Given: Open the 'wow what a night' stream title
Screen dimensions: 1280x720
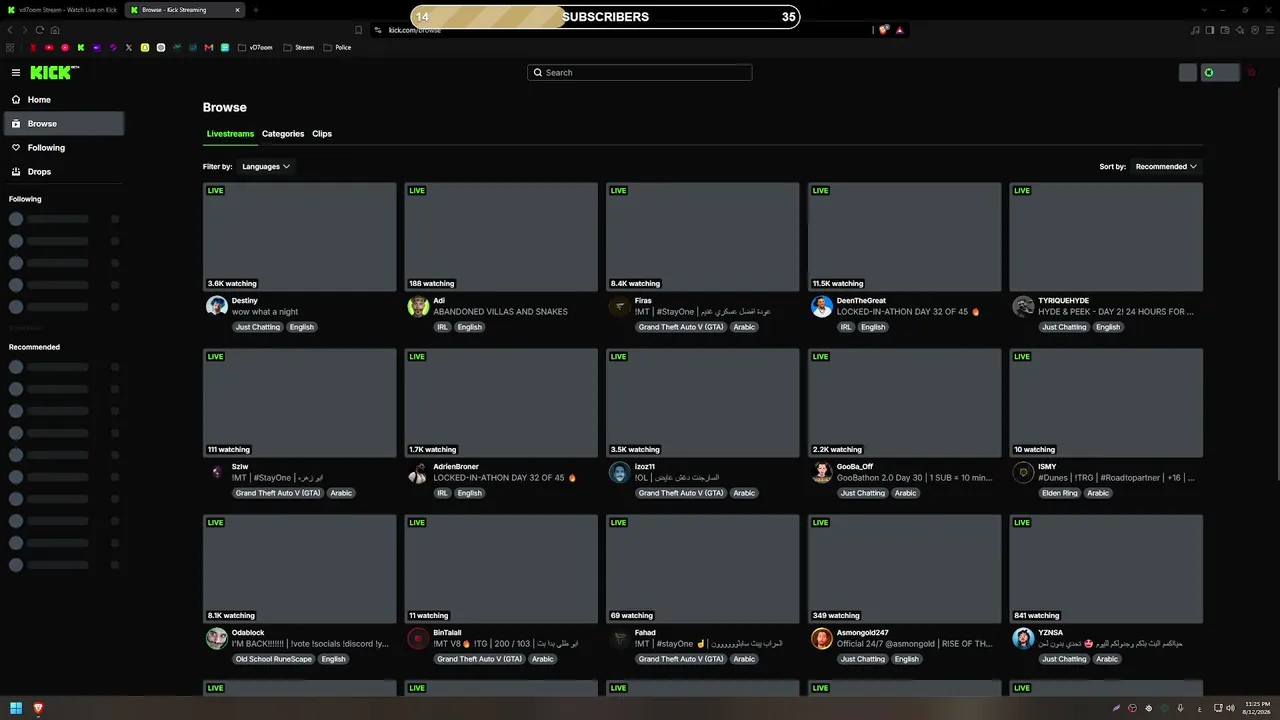Looking at the screenshot, I should click(265, 312).
